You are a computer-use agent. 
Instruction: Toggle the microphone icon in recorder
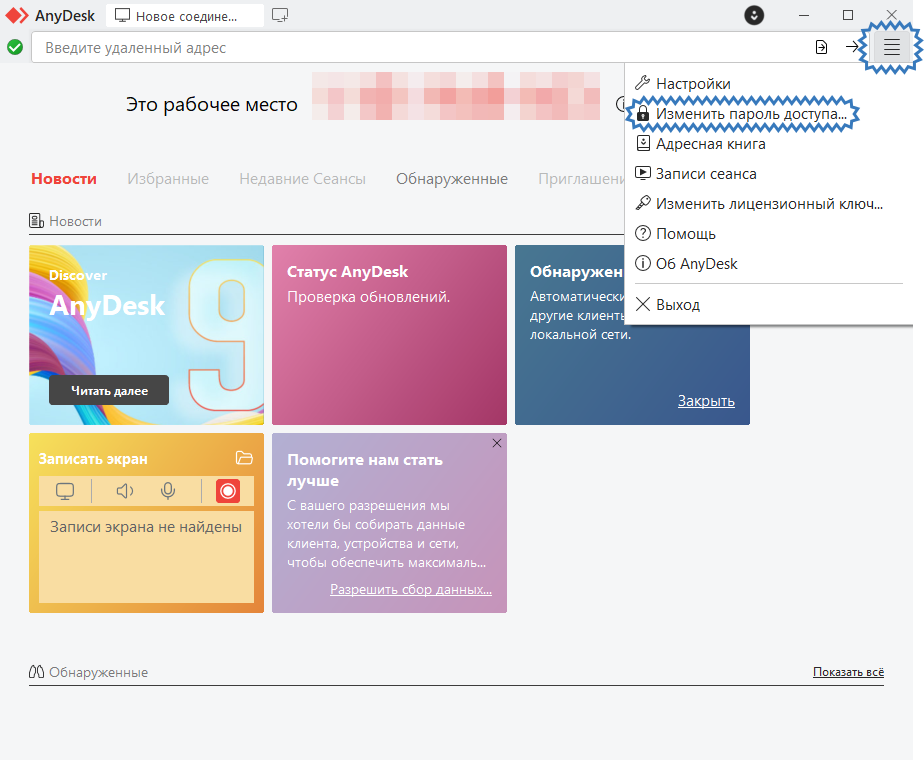[168, 491]
